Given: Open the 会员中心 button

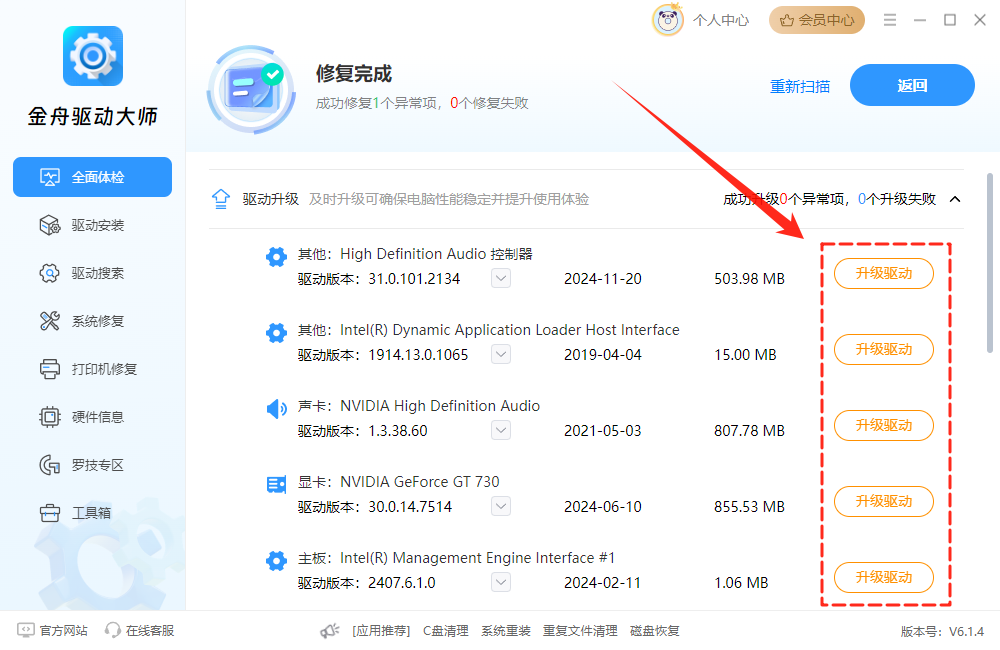Looking at the screenshot, I should [817, 20].
